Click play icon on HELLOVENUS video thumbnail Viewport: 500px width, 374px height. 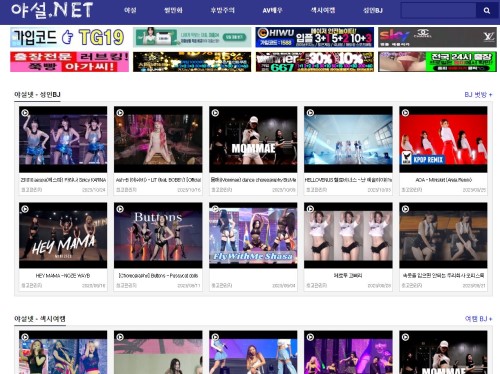[310, 113]
